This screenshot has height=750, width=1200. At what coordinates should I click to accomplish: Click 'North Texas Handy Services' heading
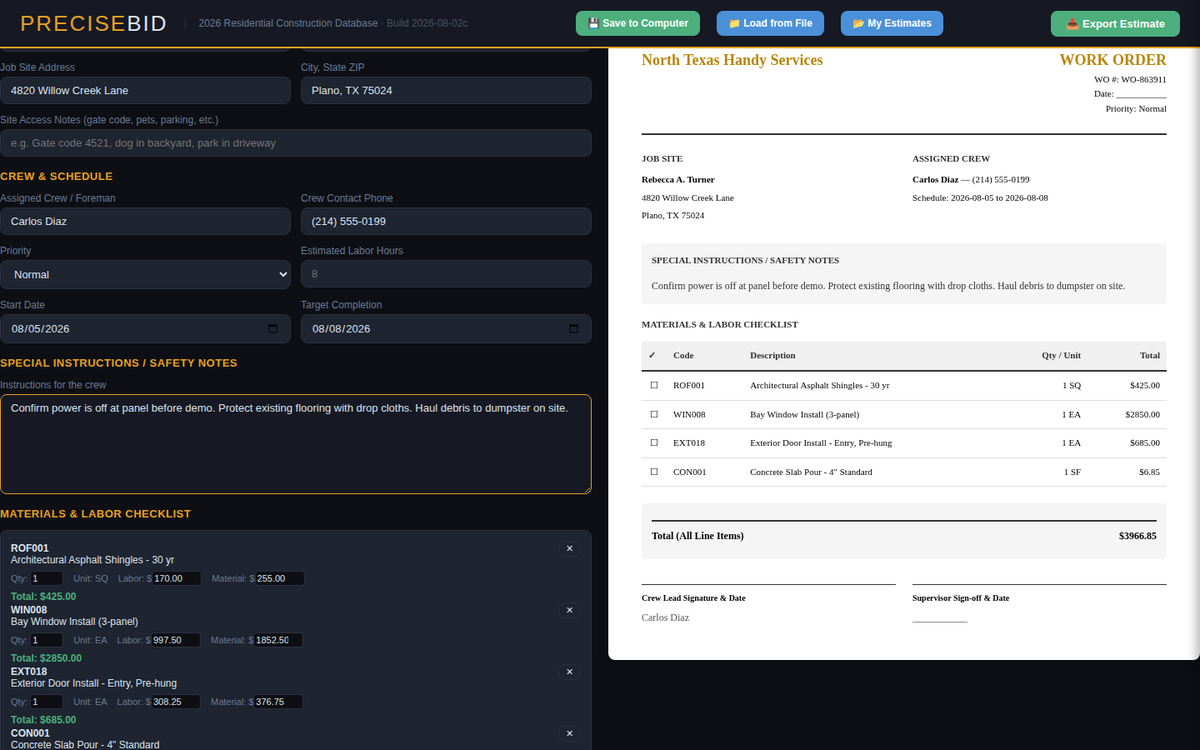point(732,60)
